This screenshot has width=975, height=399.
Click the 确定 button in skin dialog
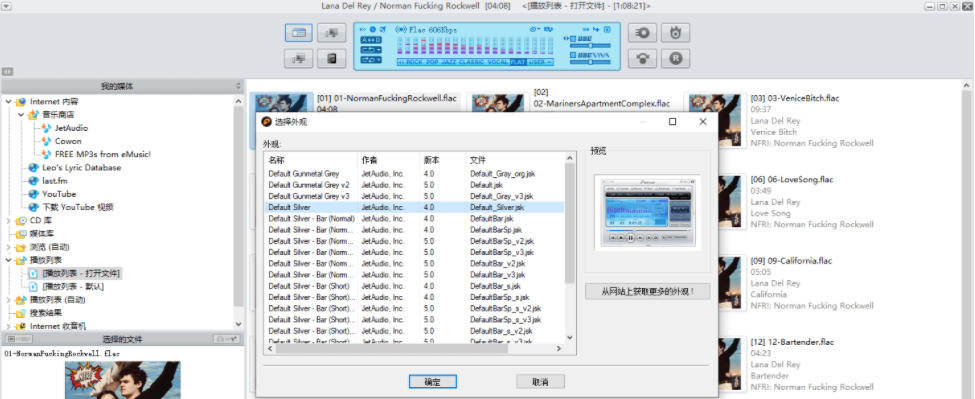point(433,382)
